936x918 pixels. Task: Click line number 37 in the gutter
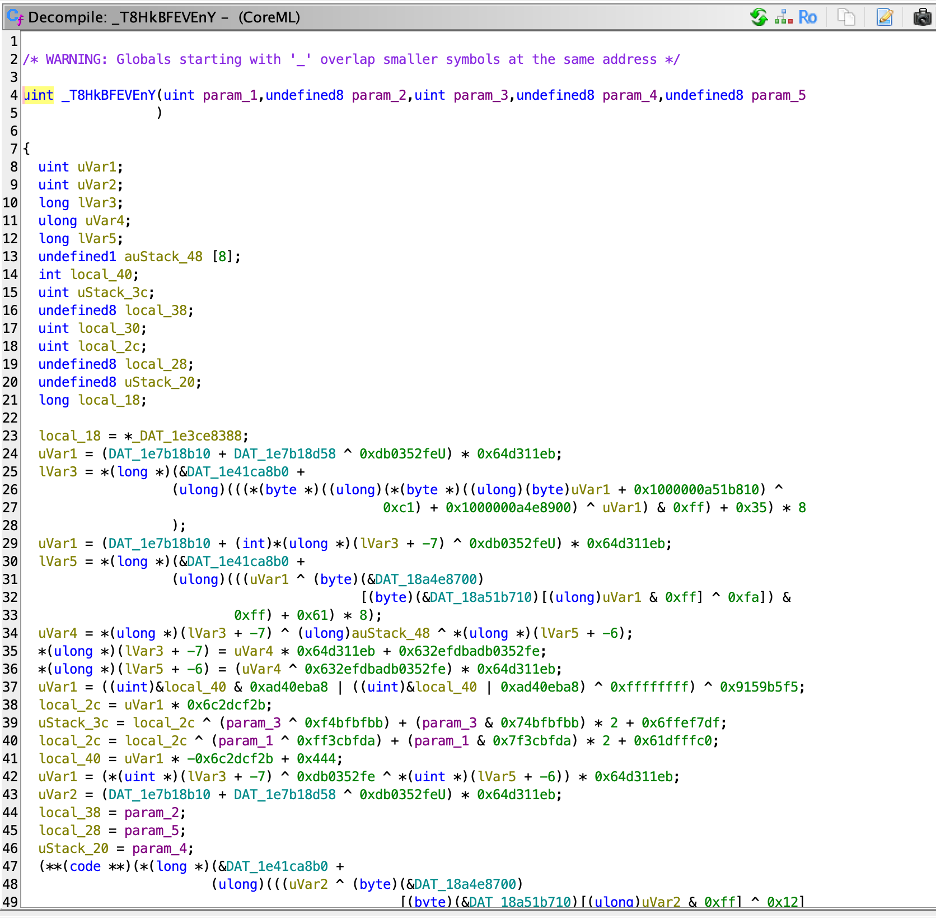[x=12, y=688]
